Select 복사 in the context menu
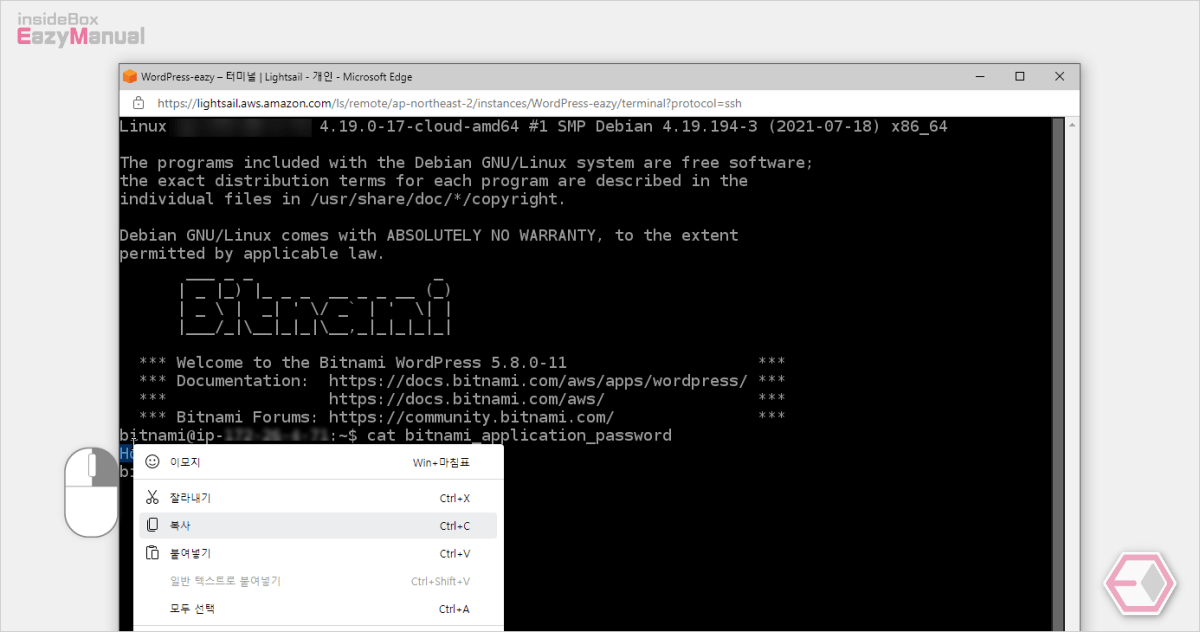 (x=318, y=525)
